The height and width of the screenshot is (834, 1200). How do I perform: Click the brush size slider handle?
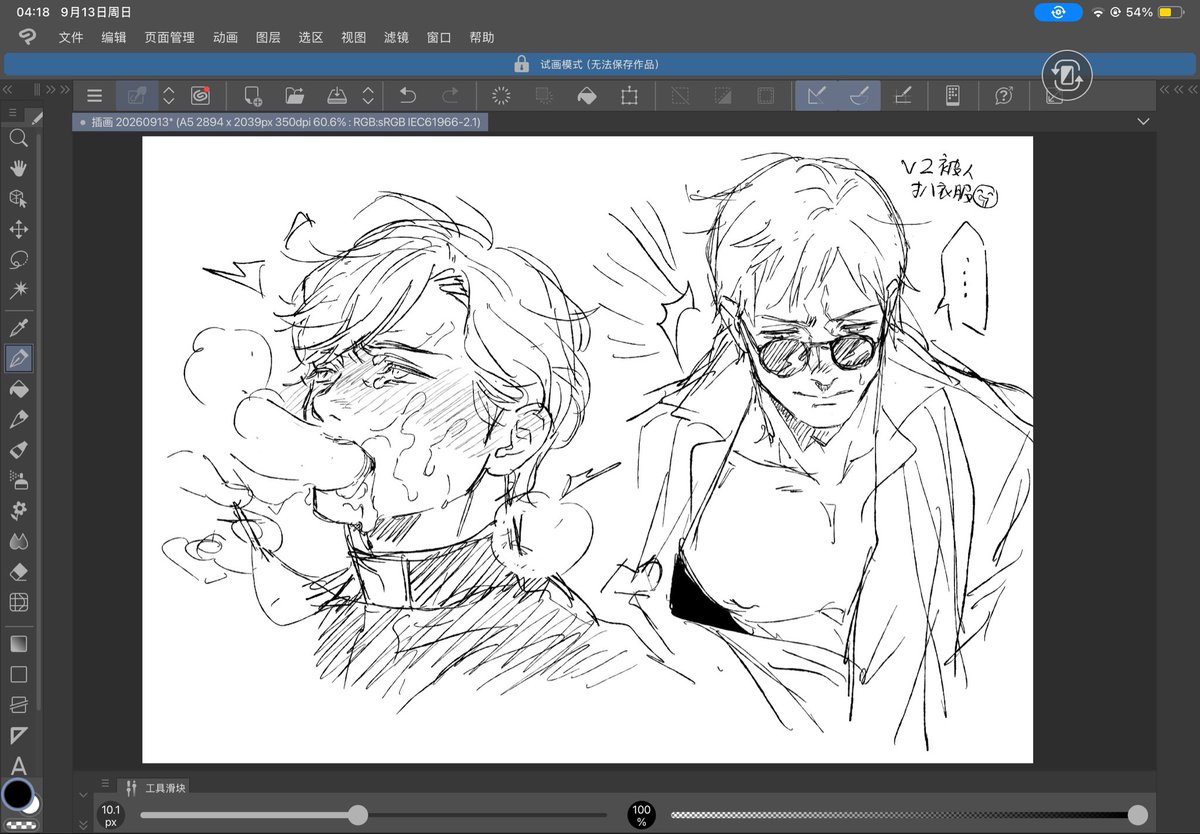click(x=358, y=815)
